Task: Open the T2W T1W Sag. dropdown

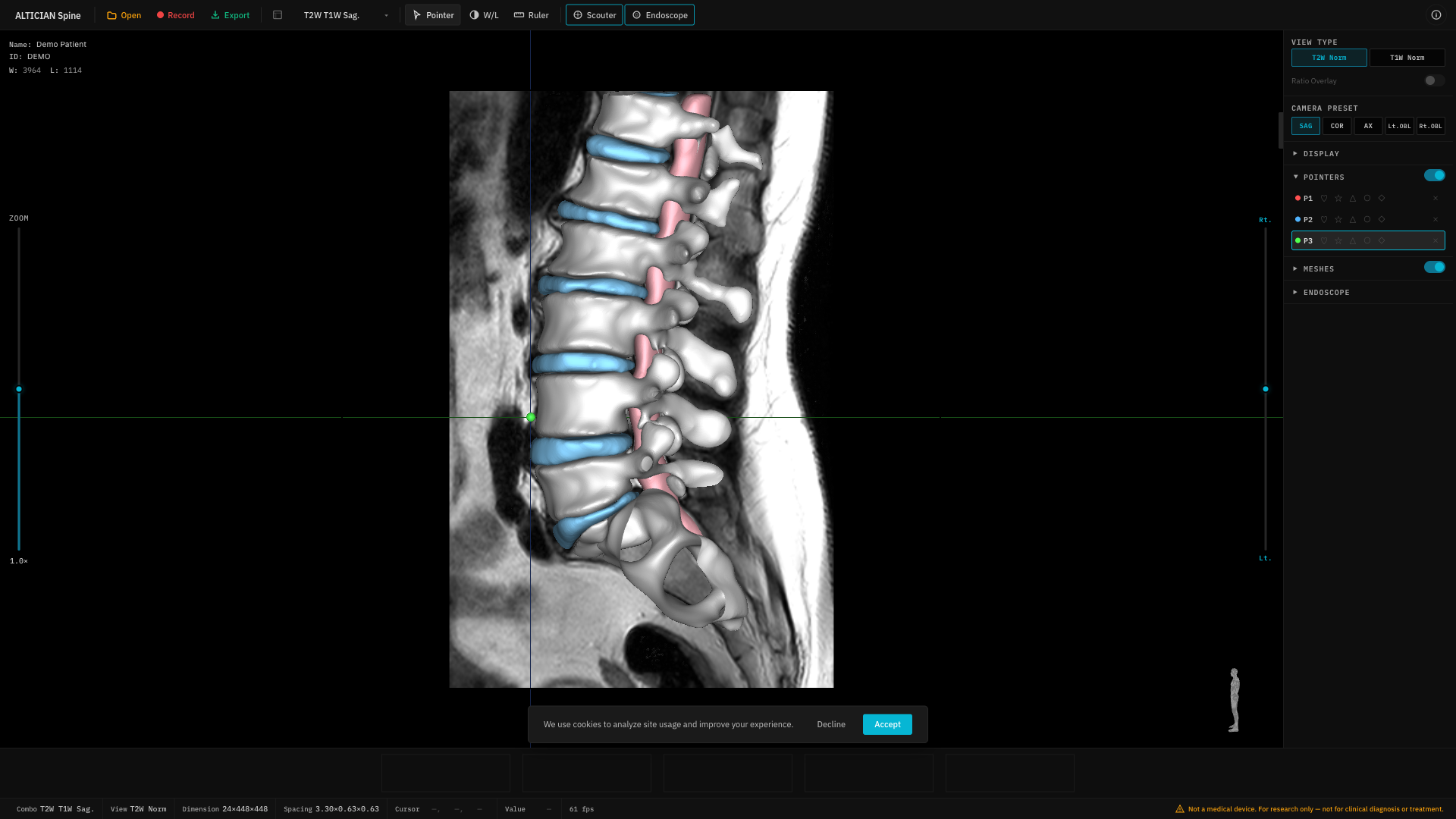Action: (346, 15)
